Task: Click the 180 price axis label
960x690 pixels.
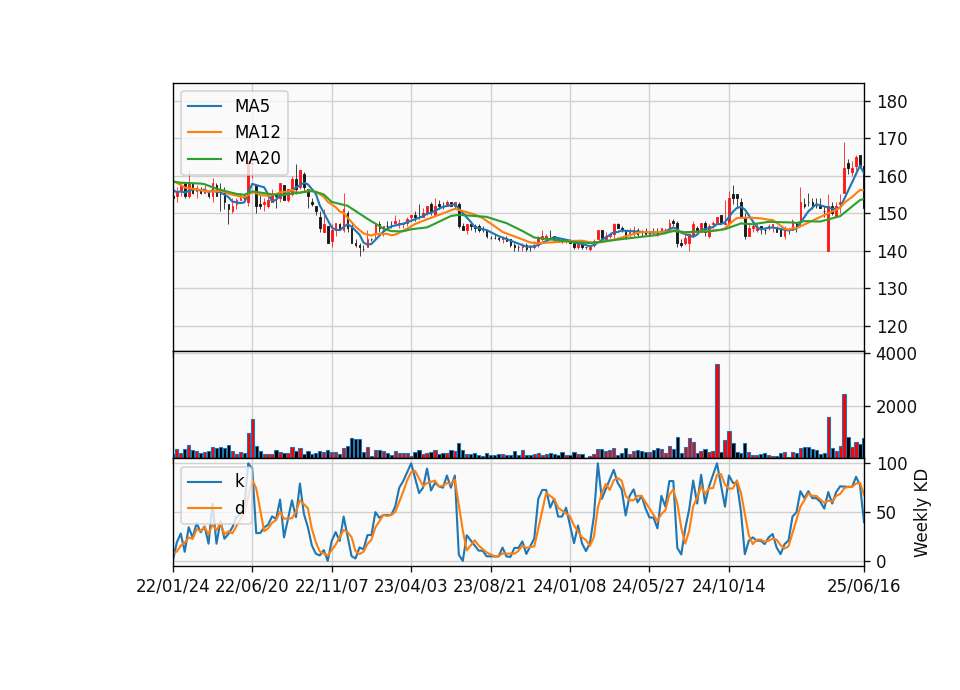Action: pyautogui.click(x=892, y=102)
